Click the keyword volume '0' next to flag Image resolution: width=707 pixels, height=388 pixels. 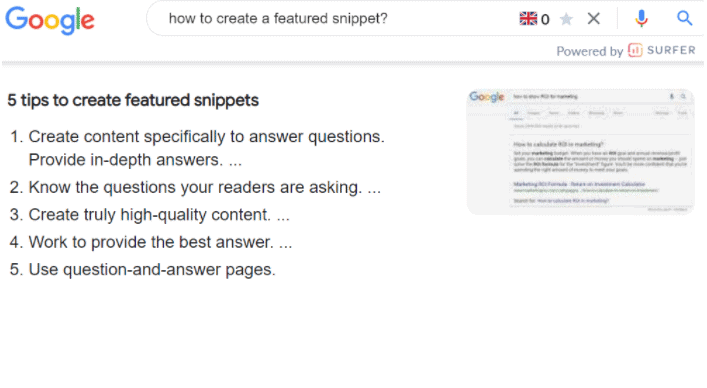tap(545, 19)
